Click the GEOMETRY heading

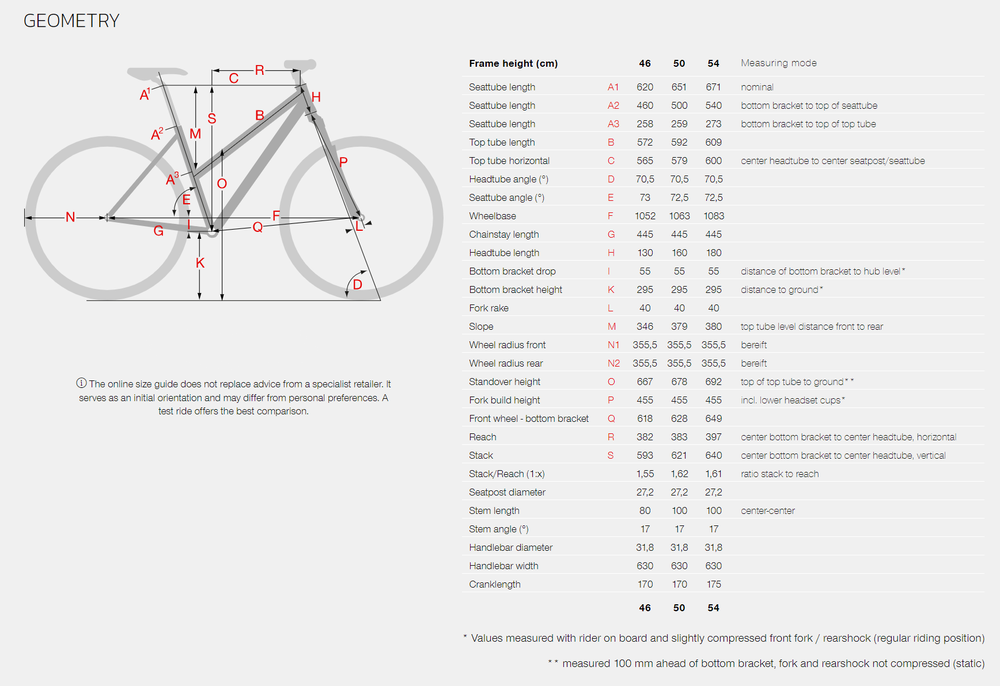tap(71, 21)
